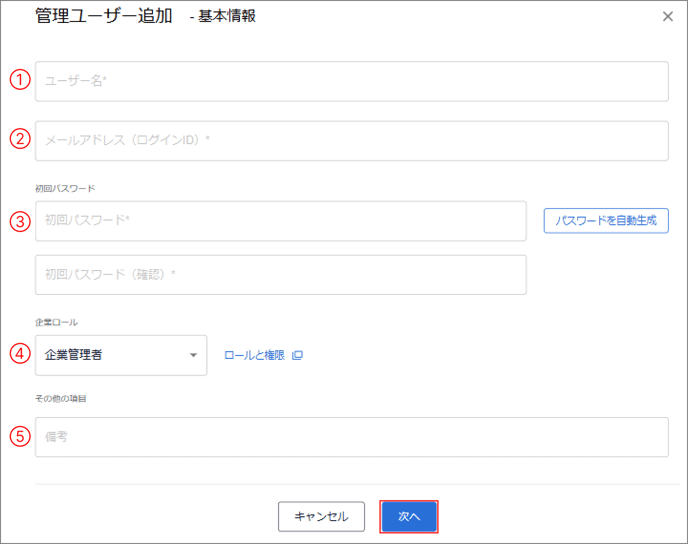
Task: Proceed with the 次へ button
Action: [409, 517]
